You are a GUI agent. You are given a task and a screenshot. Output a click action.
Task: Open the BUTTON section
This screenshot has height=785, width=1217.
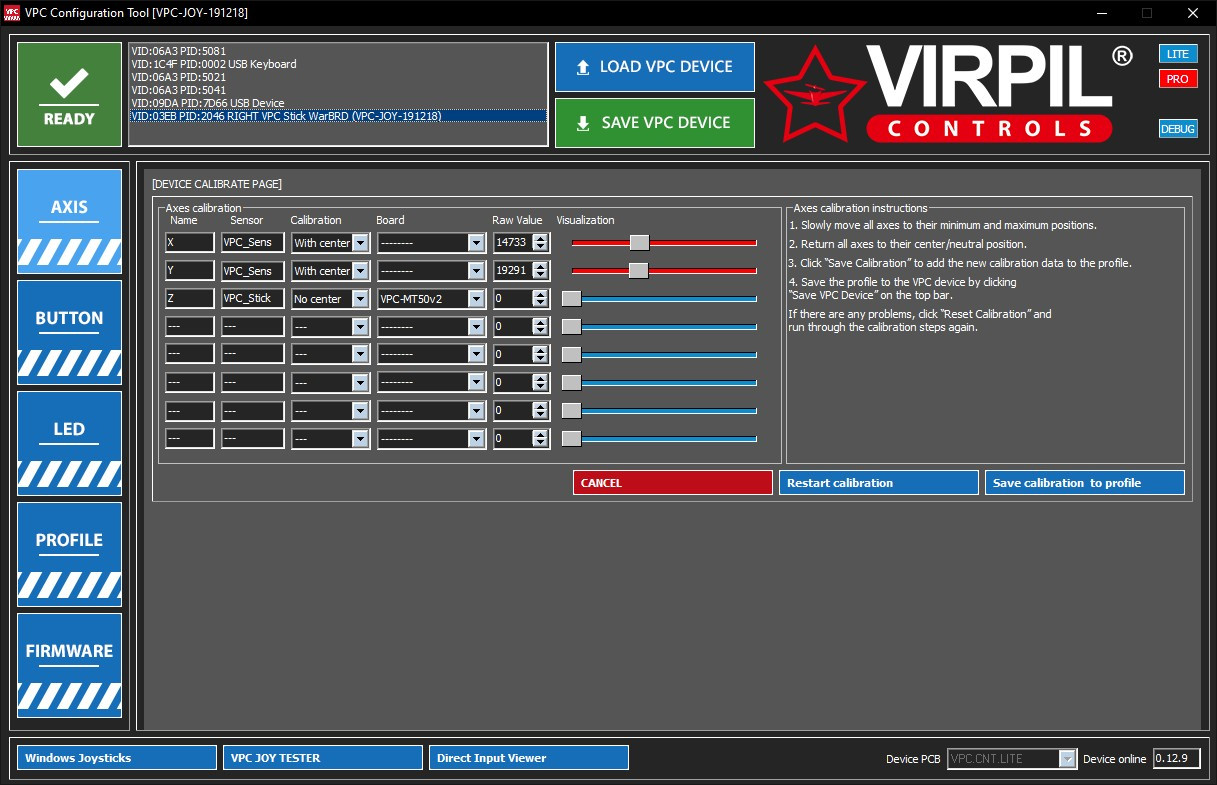tap(70, 331)
